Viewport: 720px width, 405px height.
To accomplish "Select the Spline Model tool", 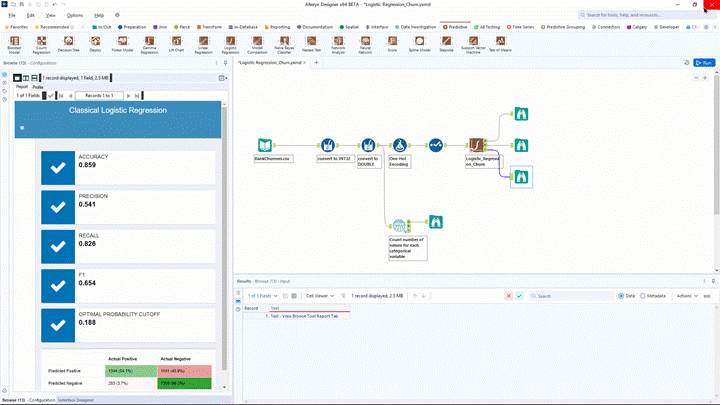I will click(419, 44).
